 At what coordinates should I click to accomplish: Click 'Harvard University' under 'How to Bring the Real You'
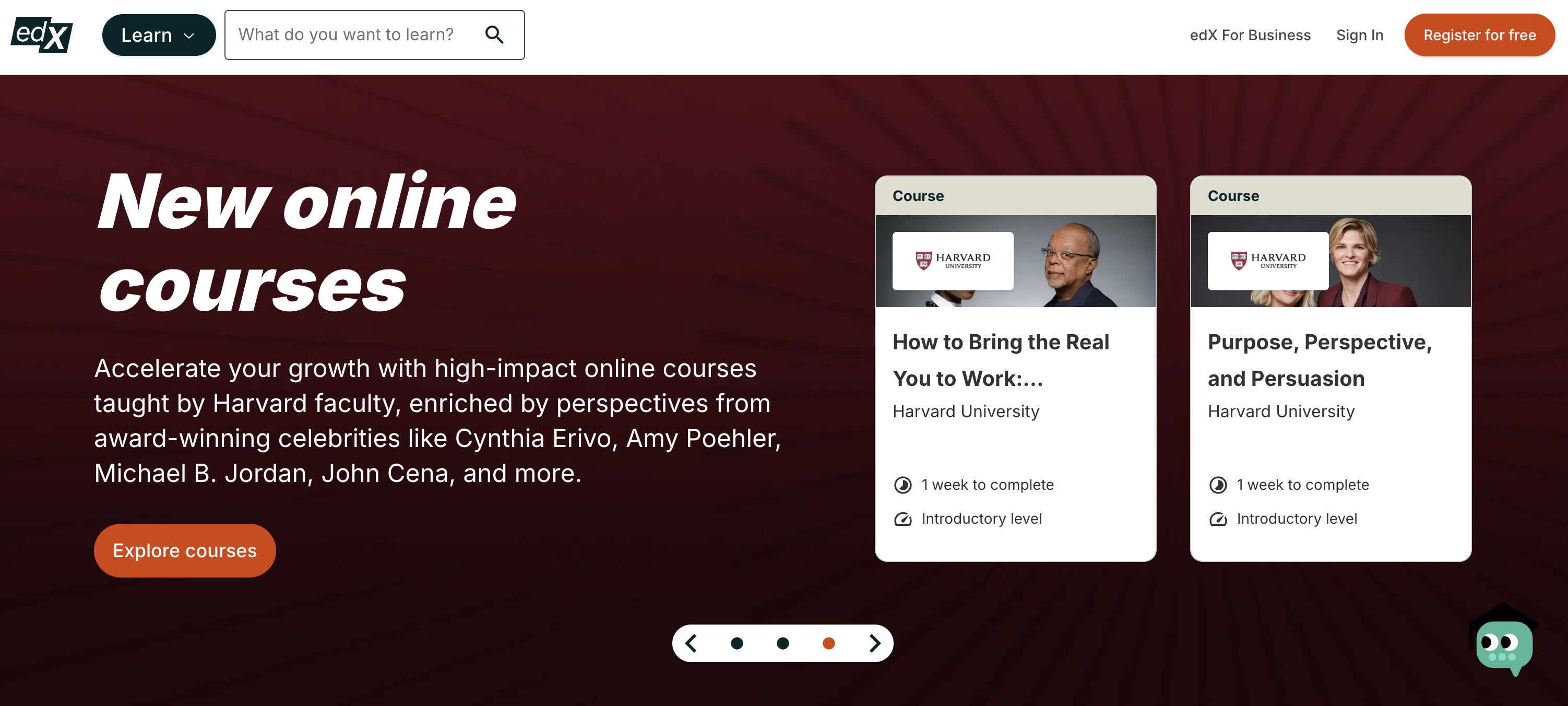tap(966, 412)
